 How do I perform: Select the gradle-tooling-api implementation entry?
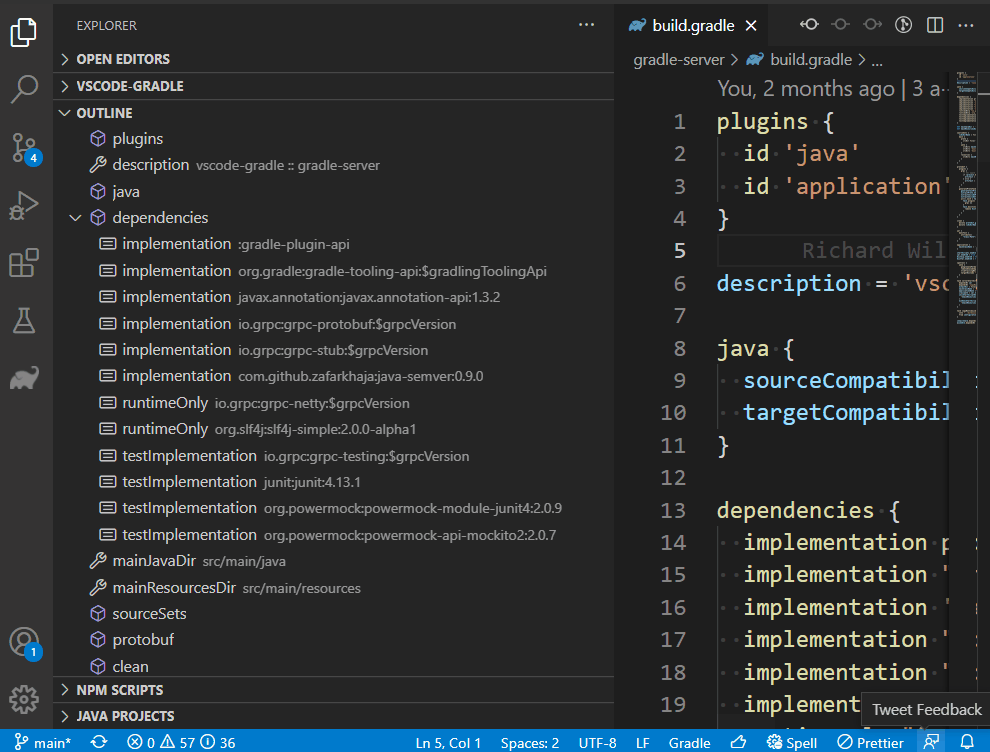coord(333,271)
